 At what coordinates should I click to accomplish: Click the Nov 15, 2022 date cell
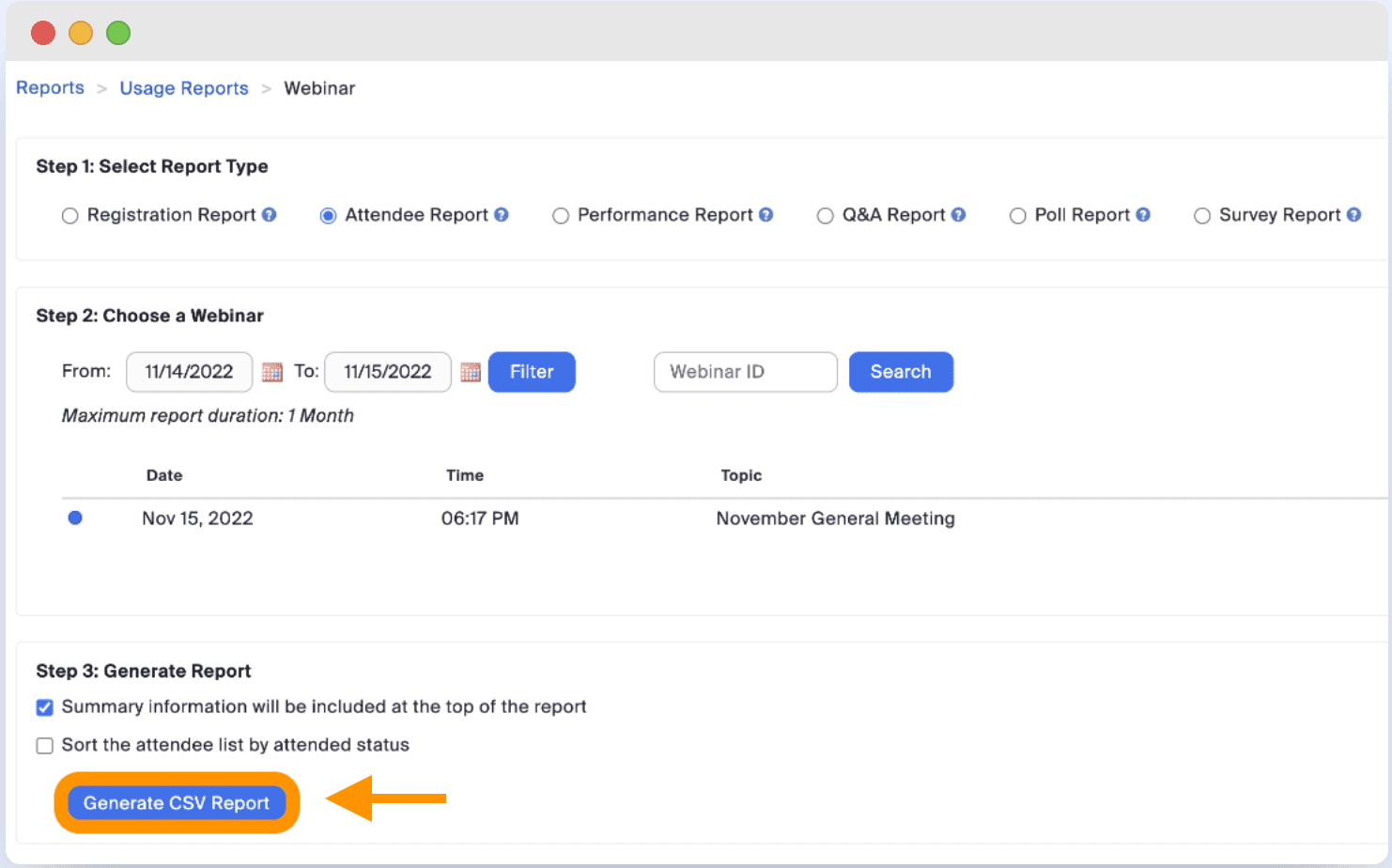[x=197, y=519]
